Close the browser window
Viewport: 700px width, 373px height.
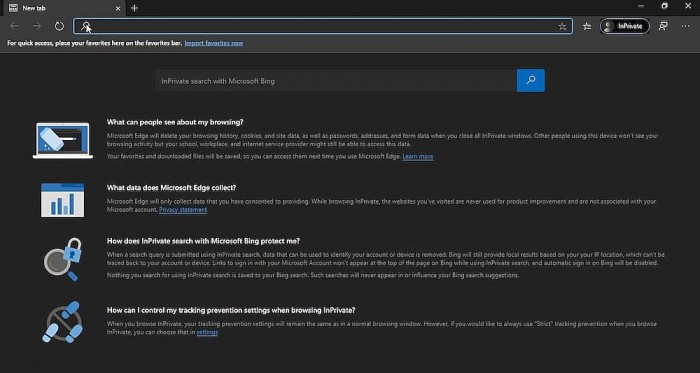pos(688,6)
